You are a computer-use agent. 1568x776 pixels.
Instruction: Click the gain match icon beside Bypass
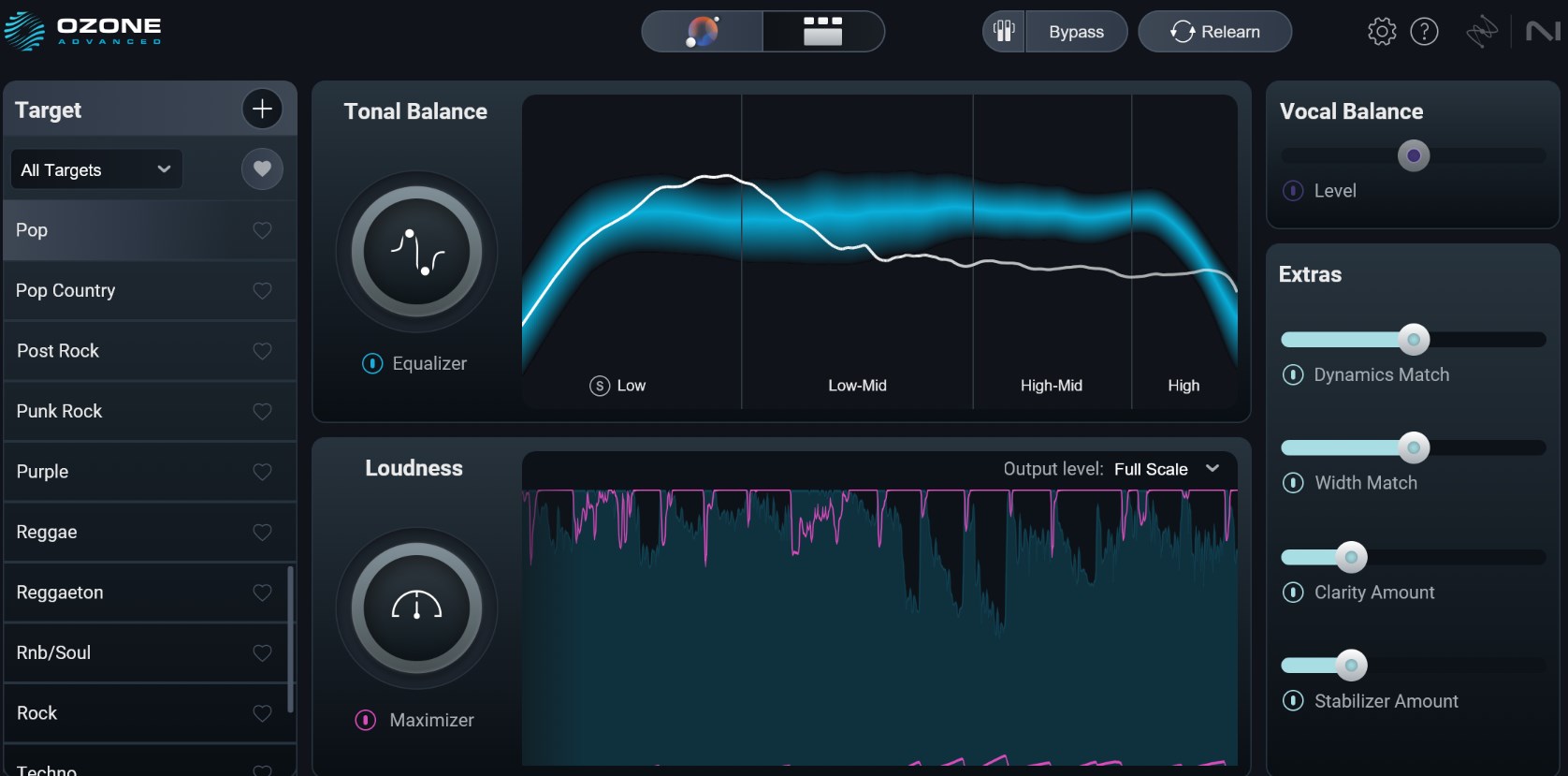click(x=1004, y=32)
